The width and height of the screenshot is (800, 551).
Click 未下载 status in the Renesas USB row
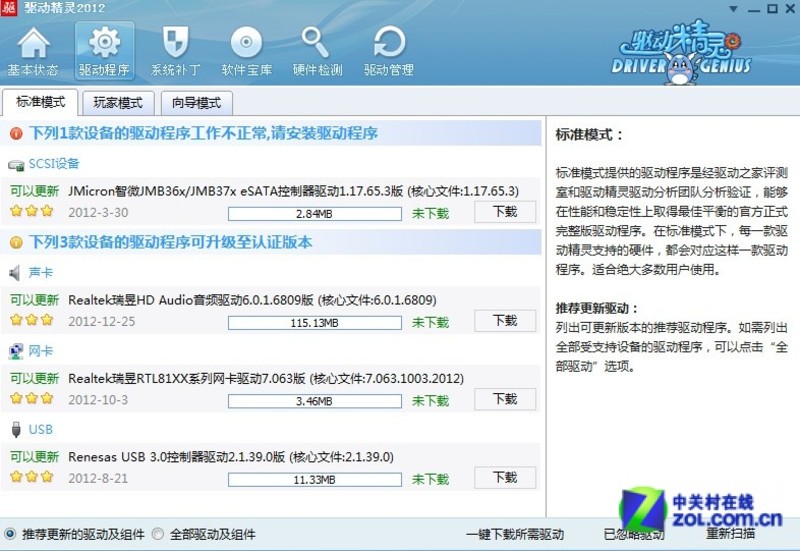click(431, 480)
